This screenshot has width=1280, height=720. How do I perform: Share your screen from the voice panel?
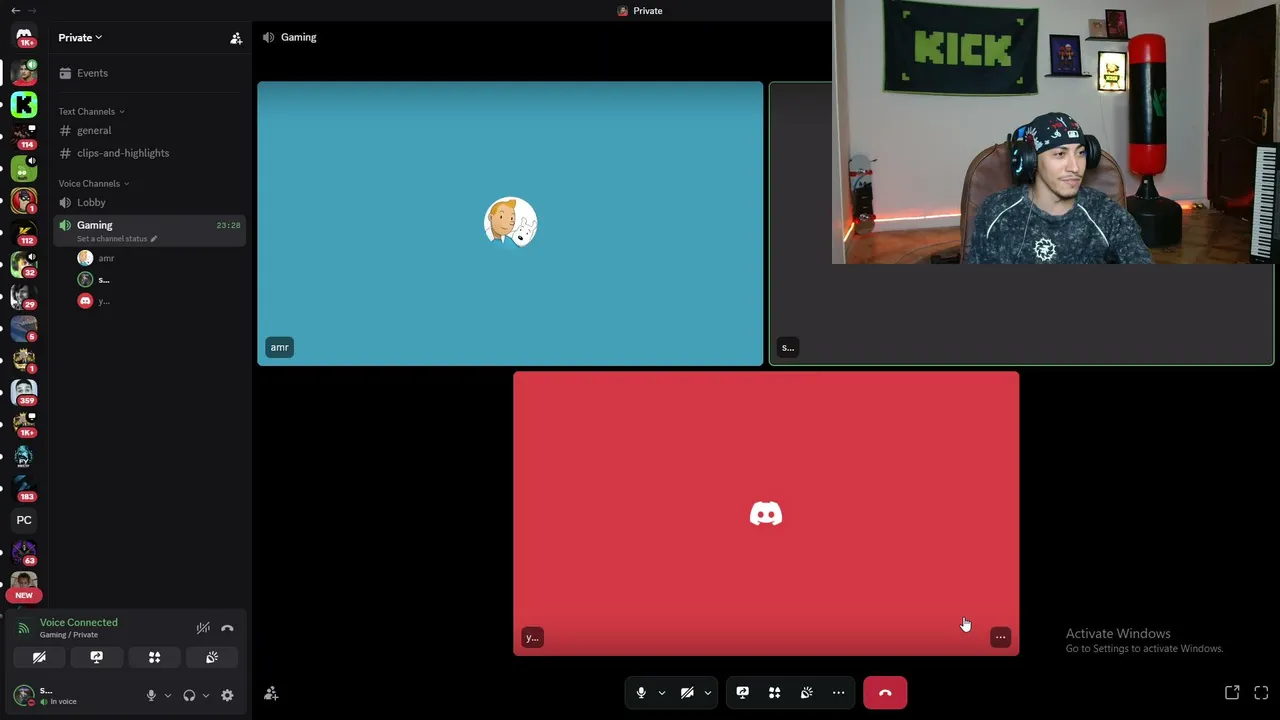(x=97, y=657)
